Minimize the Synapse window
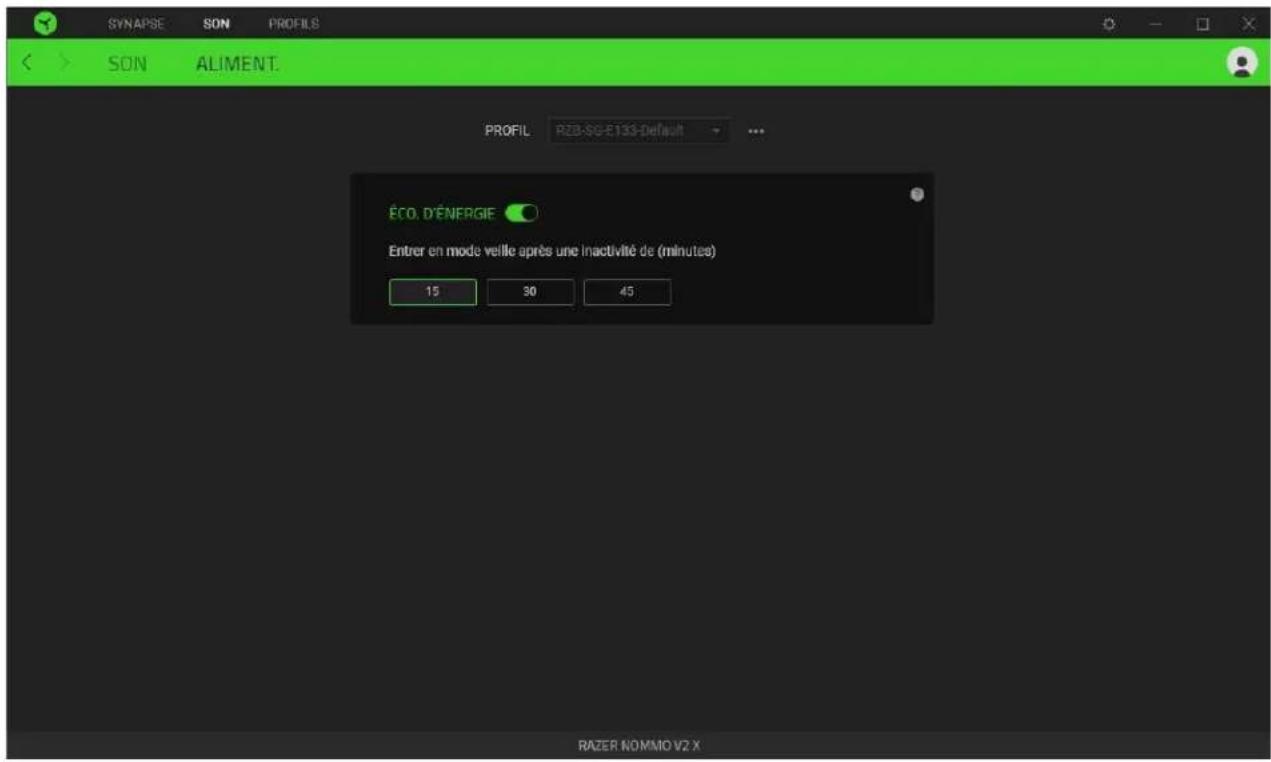 coord(1153,23)
